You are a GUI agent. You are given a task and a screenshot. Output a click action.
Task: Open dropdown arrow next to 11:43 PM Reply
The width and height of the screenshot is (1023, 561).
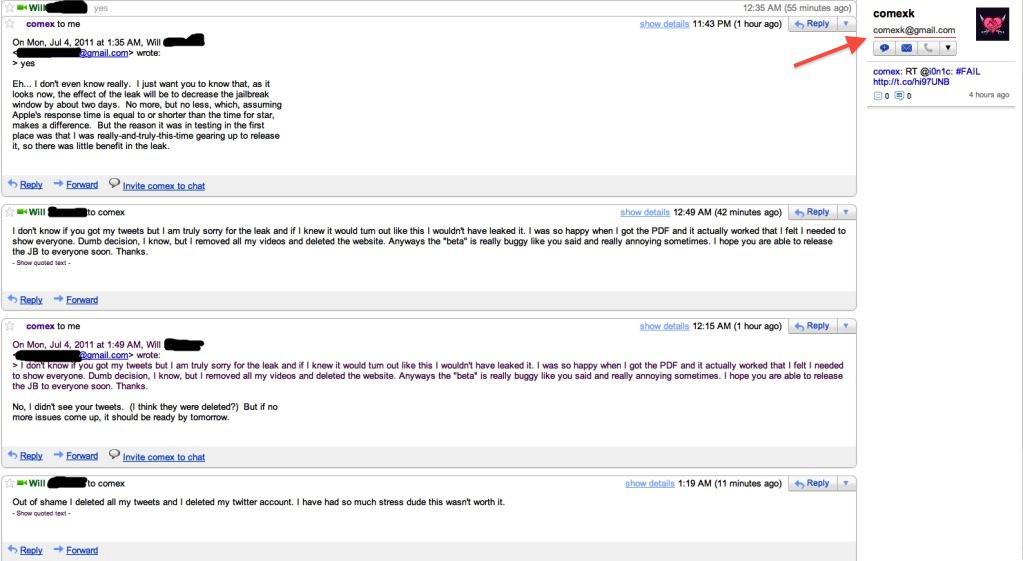845,23
